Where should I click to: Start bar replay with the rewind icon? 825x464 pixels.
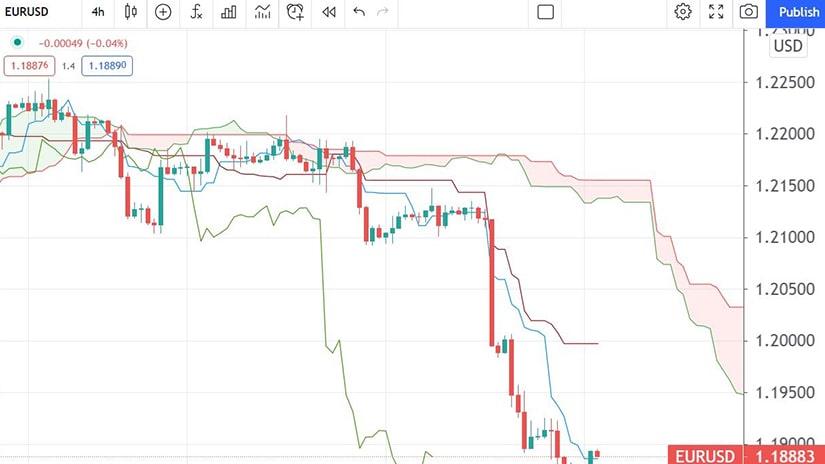pyautogui.click(x=328, y=12)
